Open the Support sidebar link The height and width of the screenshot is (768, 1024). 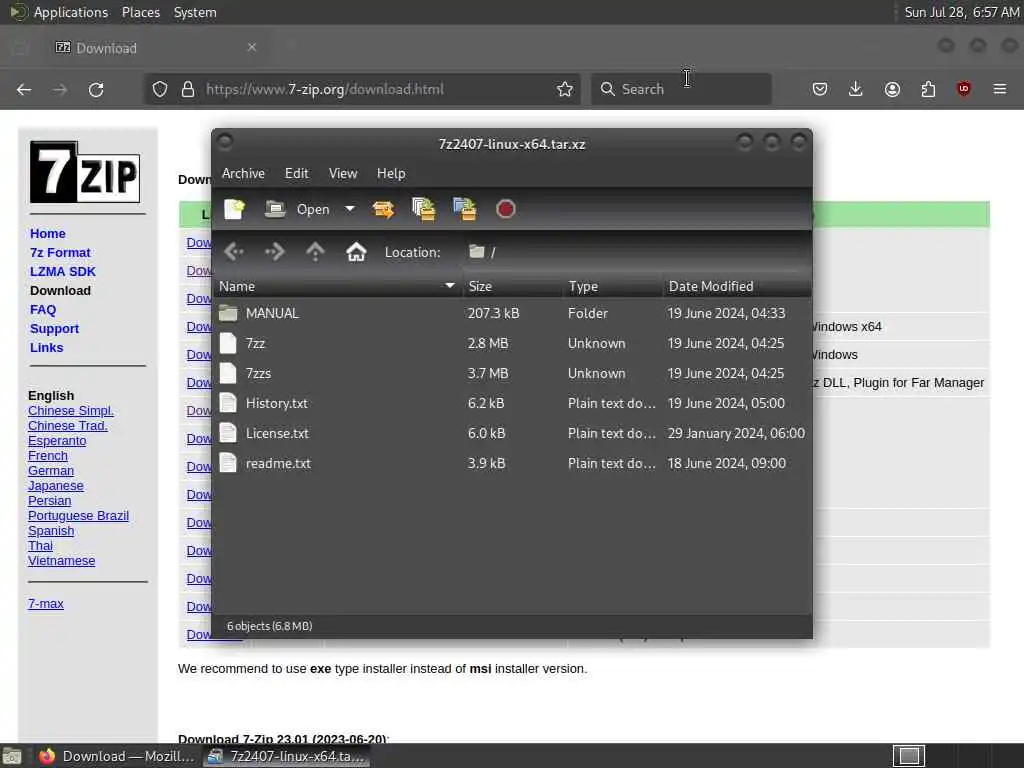pyautogui.click(x=54, y=328)
